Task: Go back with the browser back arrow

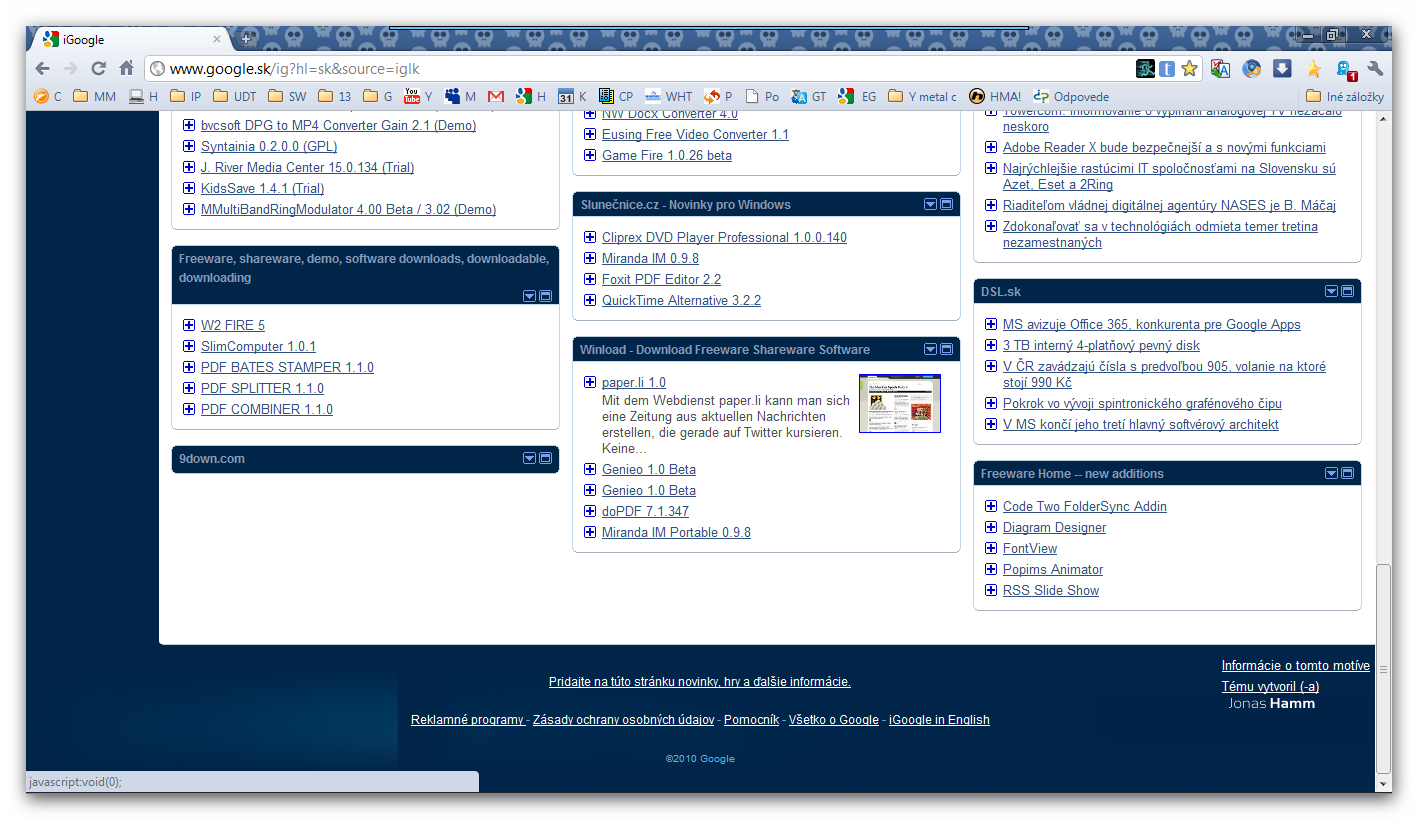Action: (42, 69)
